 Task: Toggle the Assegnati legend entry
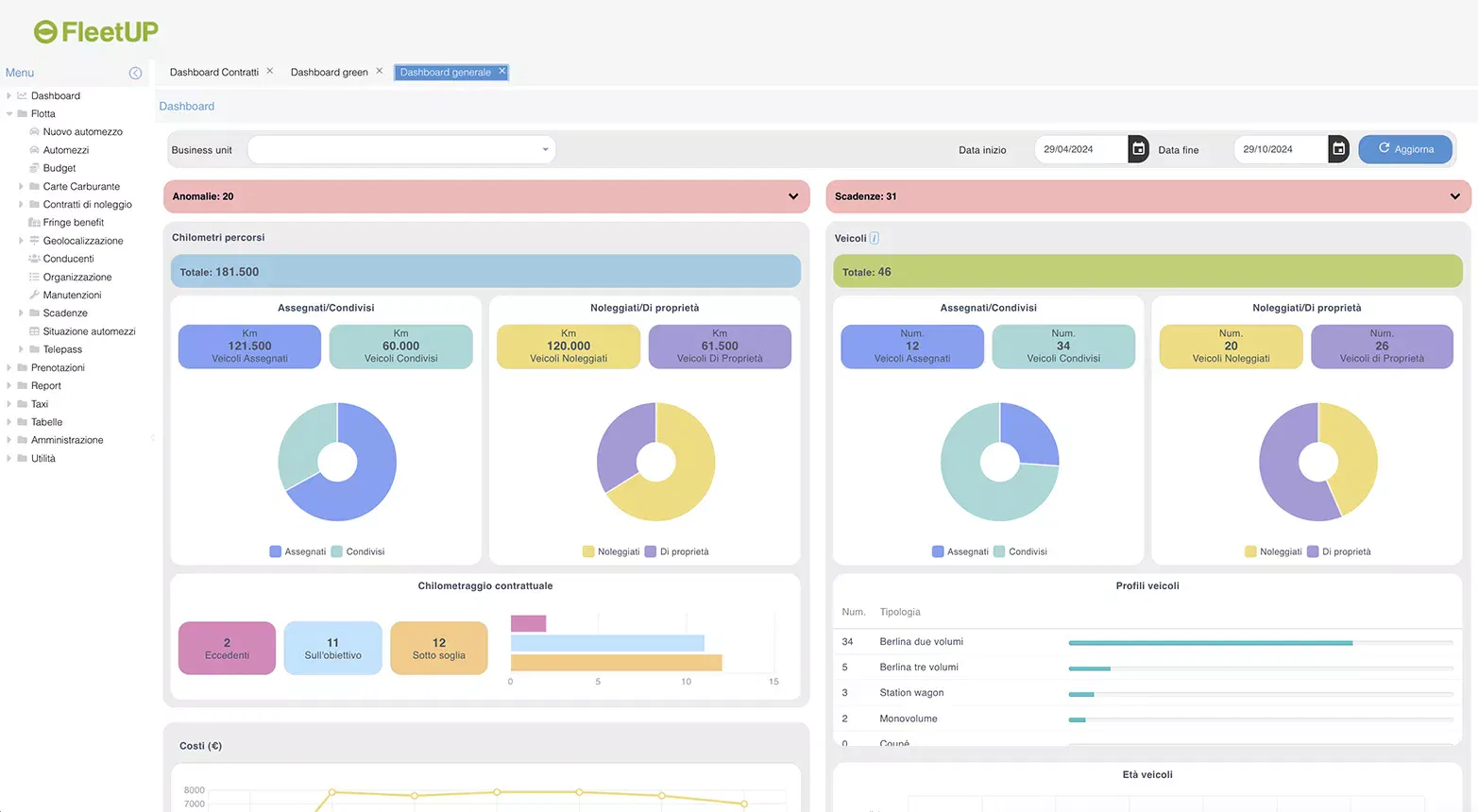[298, 550]
